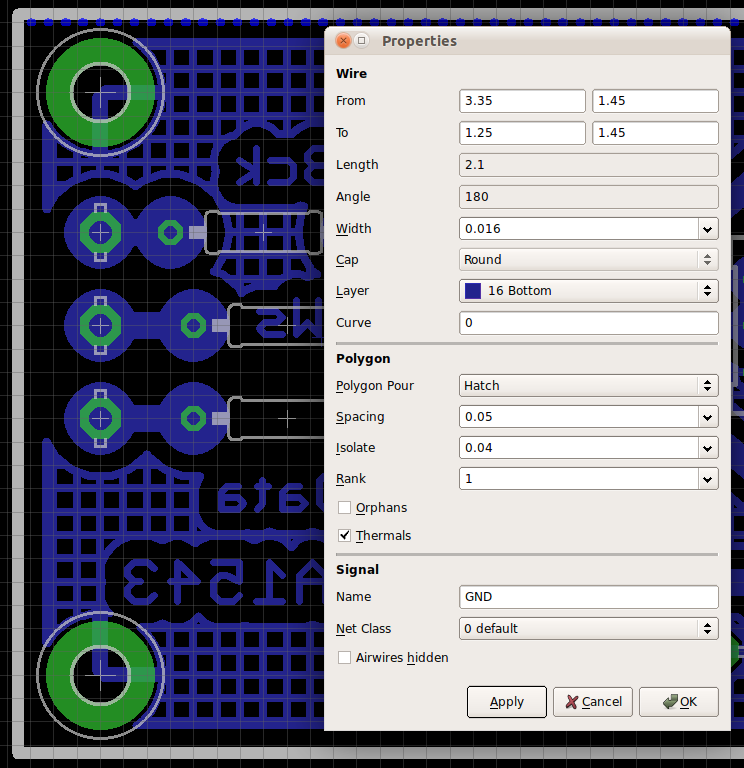
Task: Open the Rank dropdown arrow
Action: (708, 479)
